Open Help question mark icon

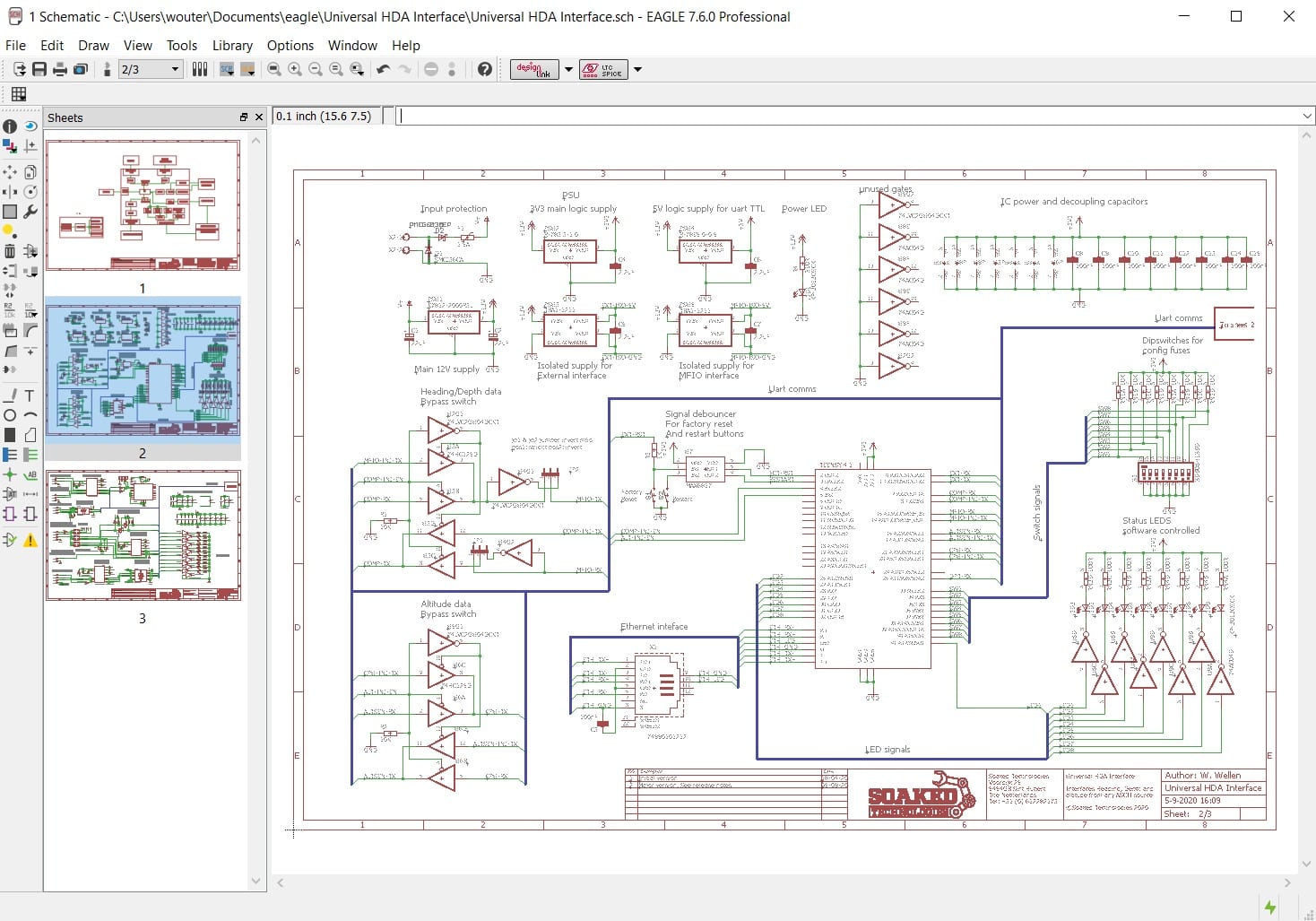coord(485,69)
